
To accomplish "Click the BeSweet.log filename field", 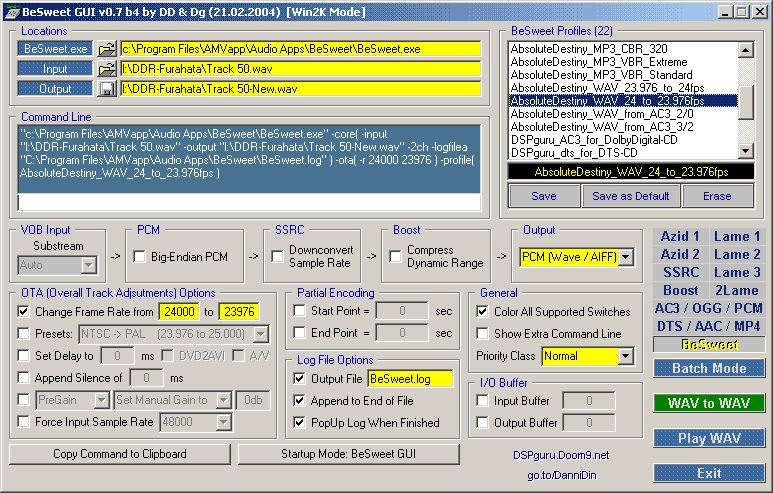I will (410, 379).
